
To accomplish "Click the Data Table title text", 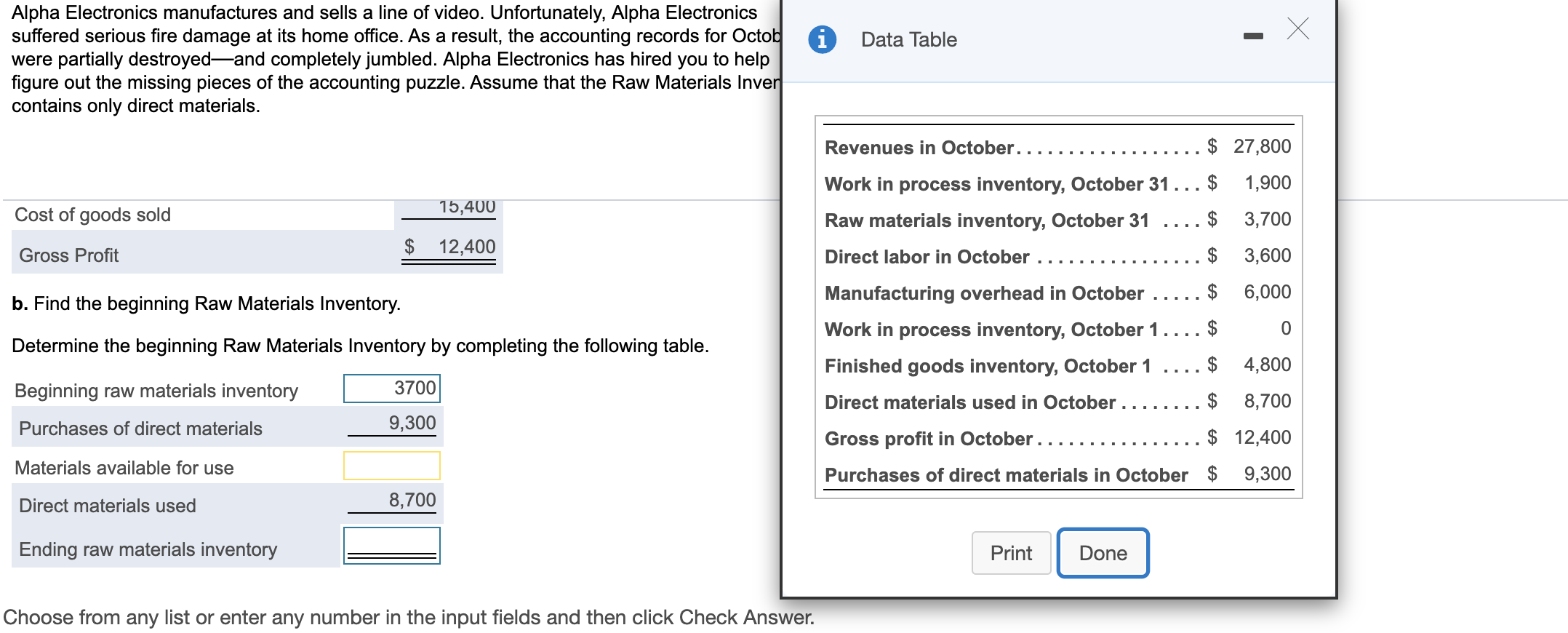I will coord(908,40).
